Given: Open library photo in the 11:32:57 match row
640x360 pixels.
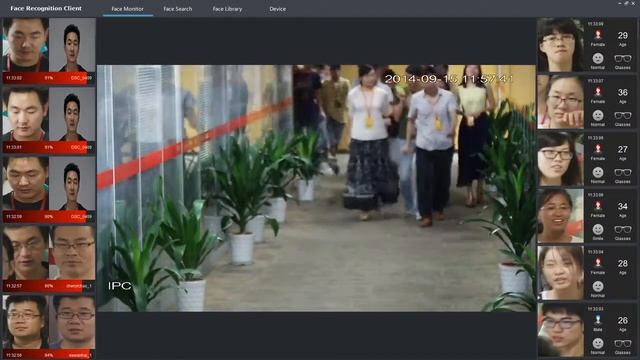Looking at the screenshot, I should [72, 253].
